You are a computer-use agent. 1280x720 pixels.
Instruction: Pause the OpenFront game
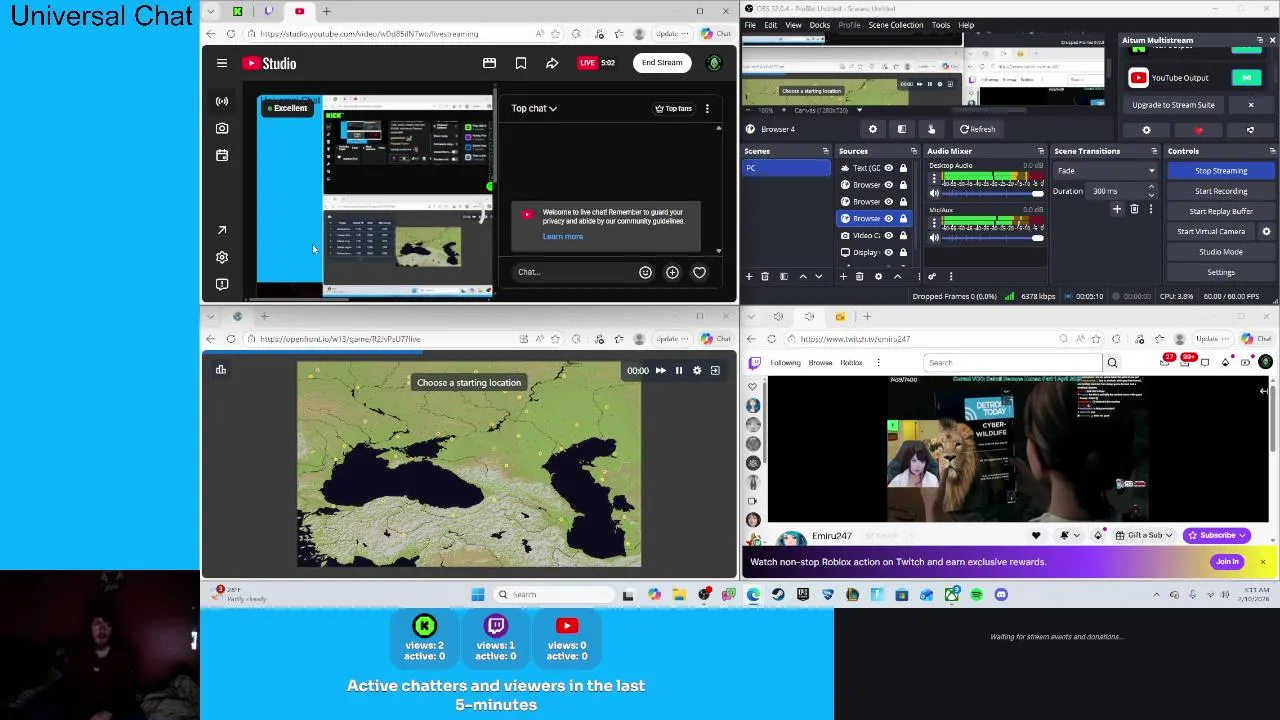pos(678,370)
